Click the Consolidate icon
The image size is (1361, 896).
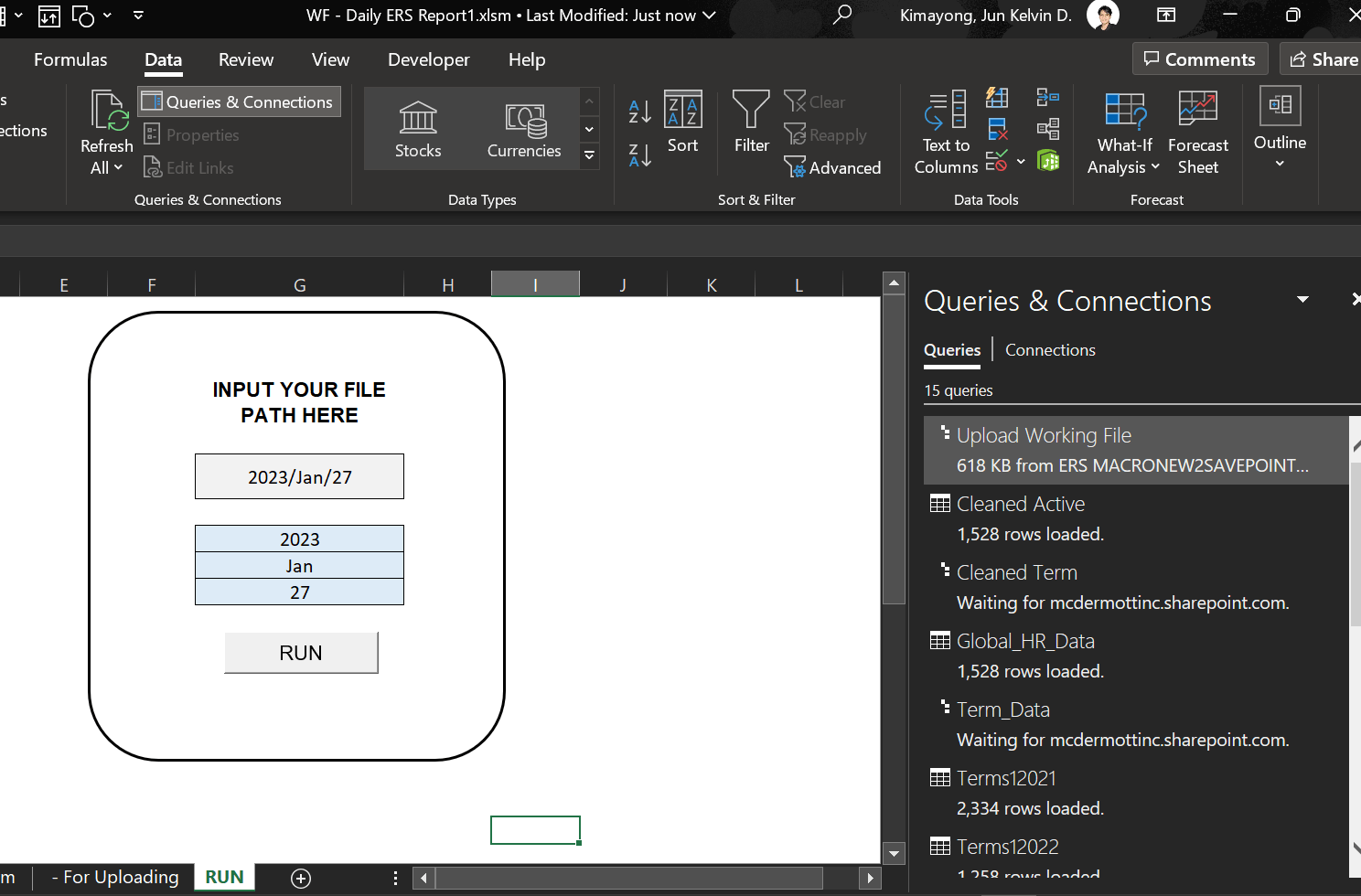tap(1048, 98)
